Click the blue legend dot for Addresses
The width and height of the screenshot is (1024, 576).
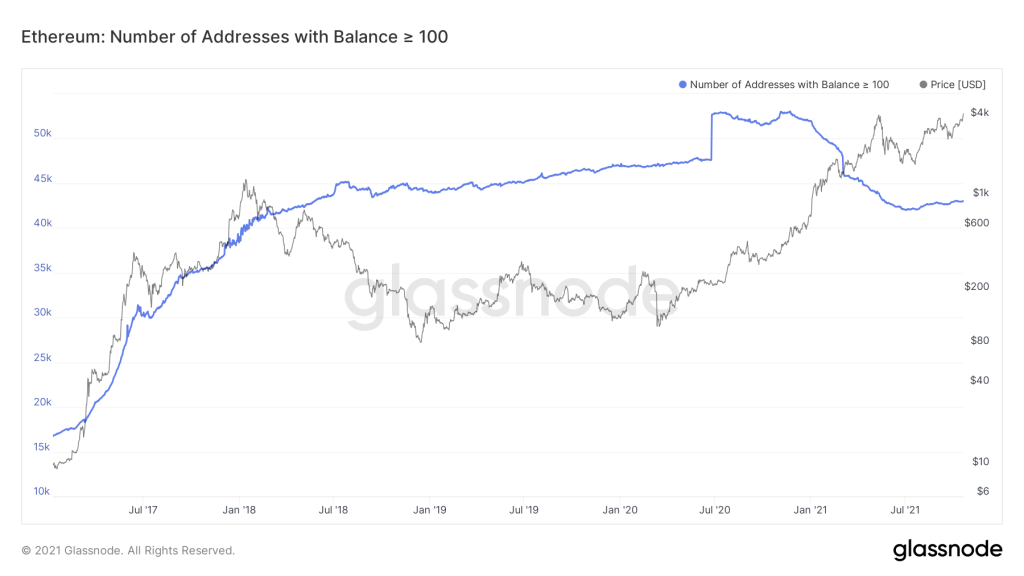coord(683,85)
